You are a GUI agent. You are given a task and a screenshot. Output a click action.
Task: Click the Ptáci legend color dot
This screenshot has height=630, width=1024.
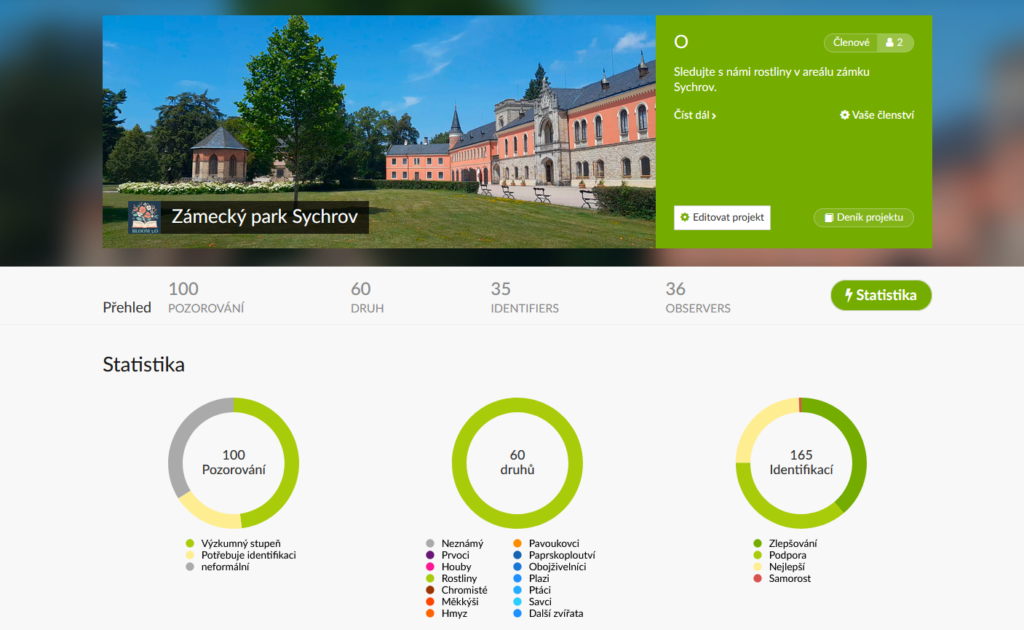(x=517, y=590)
